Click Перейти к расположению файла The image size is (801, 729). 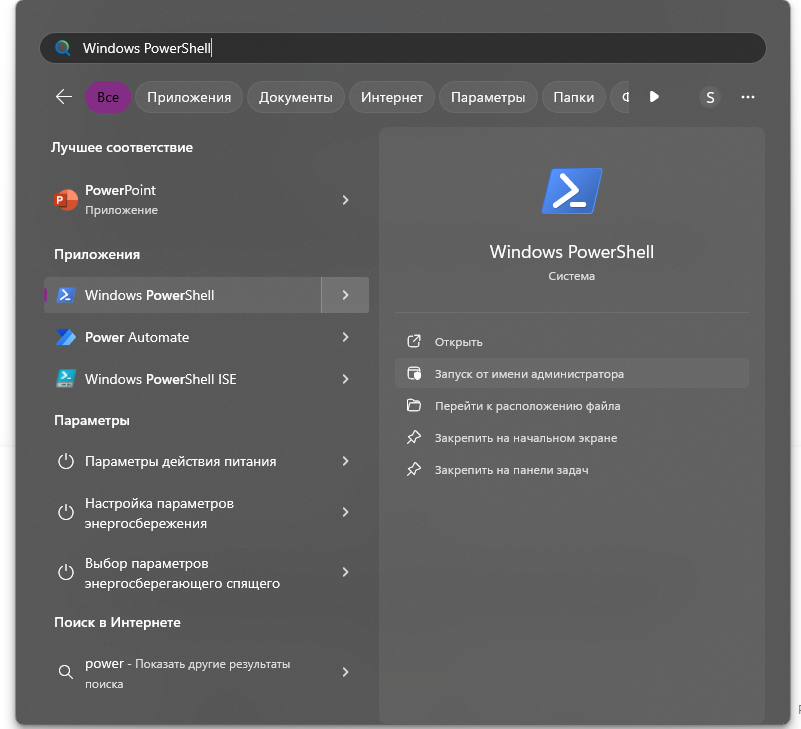tap(527, 406)
